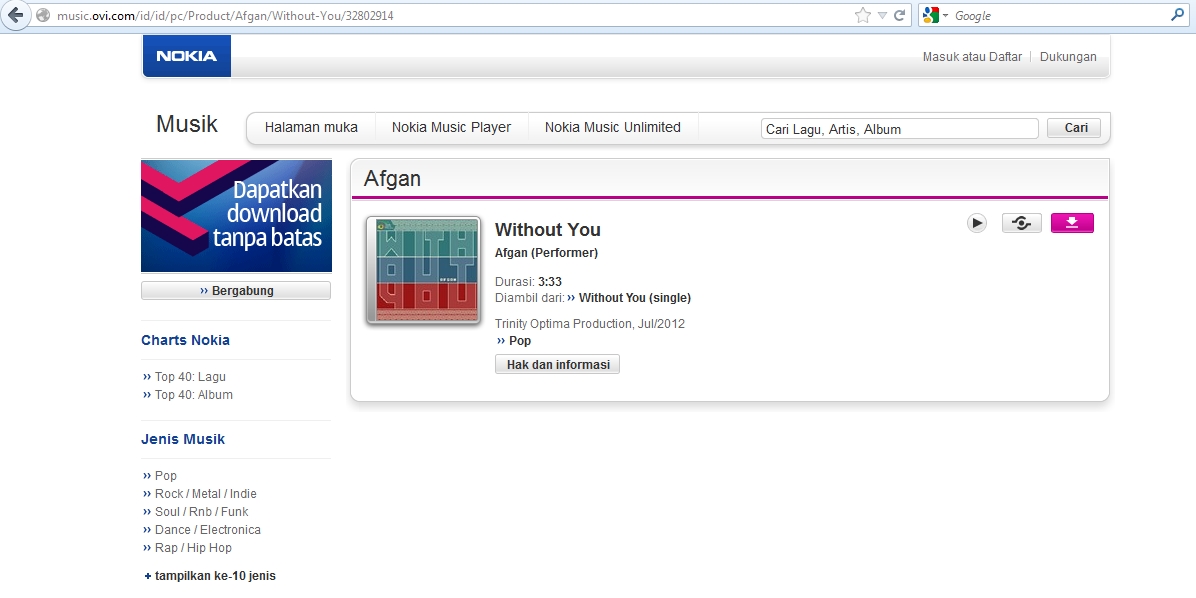Open Masuk atau Daftar link
The width and height of the screenshot is (1196, 598).
(x=972, y=56)
